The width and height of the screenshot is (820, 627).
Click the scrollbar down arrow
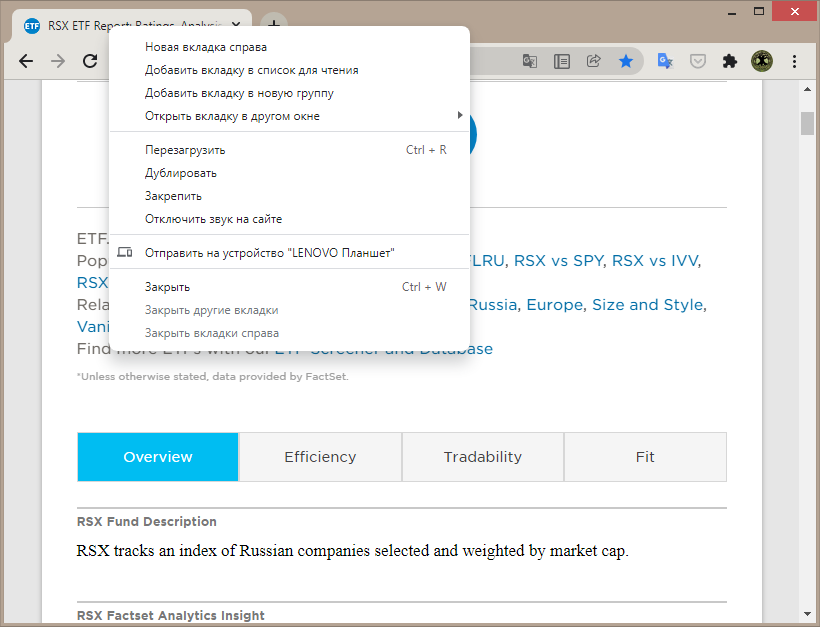point(807,614)
